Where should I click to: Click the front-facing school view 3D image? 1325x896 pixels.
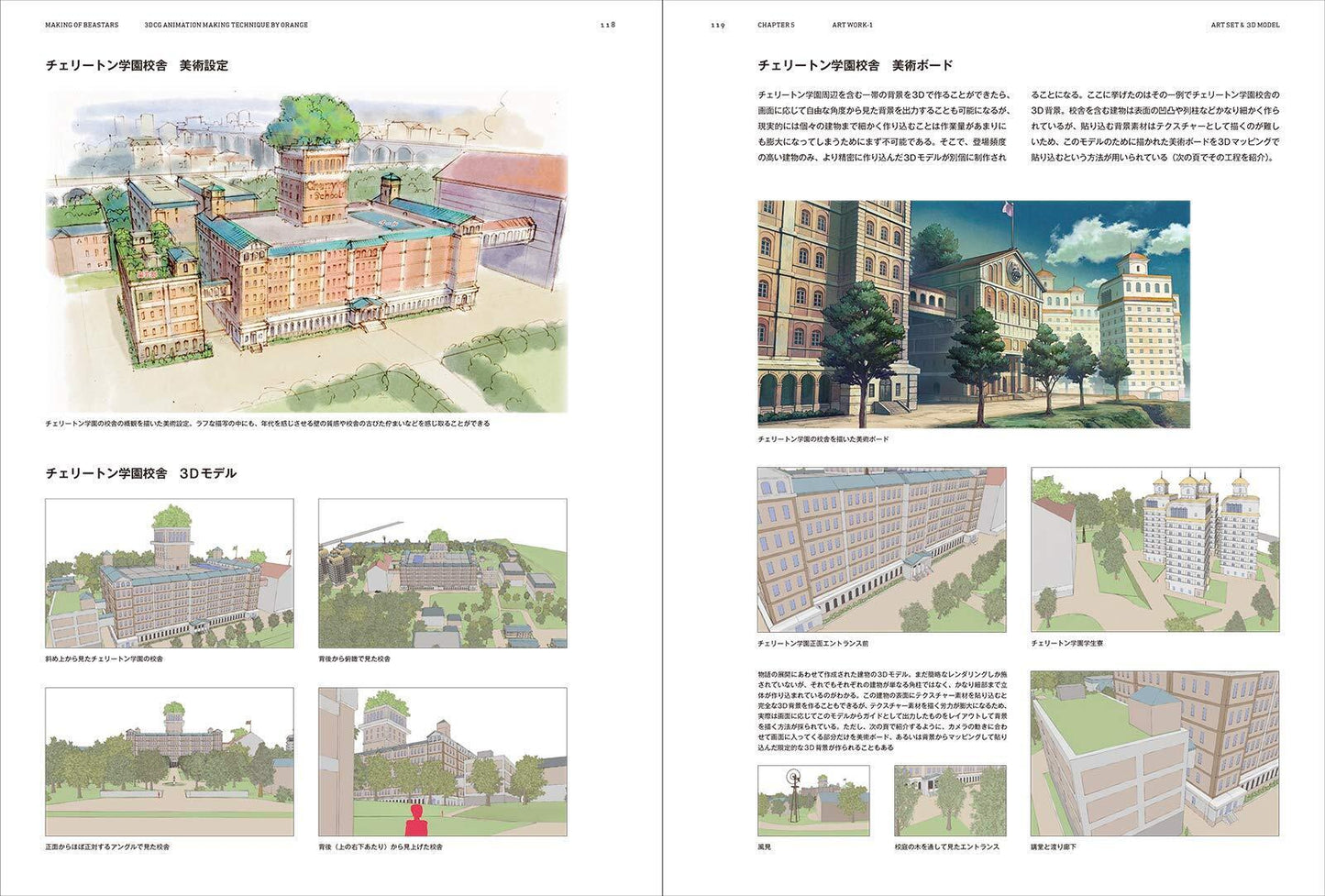click(170, 762)
